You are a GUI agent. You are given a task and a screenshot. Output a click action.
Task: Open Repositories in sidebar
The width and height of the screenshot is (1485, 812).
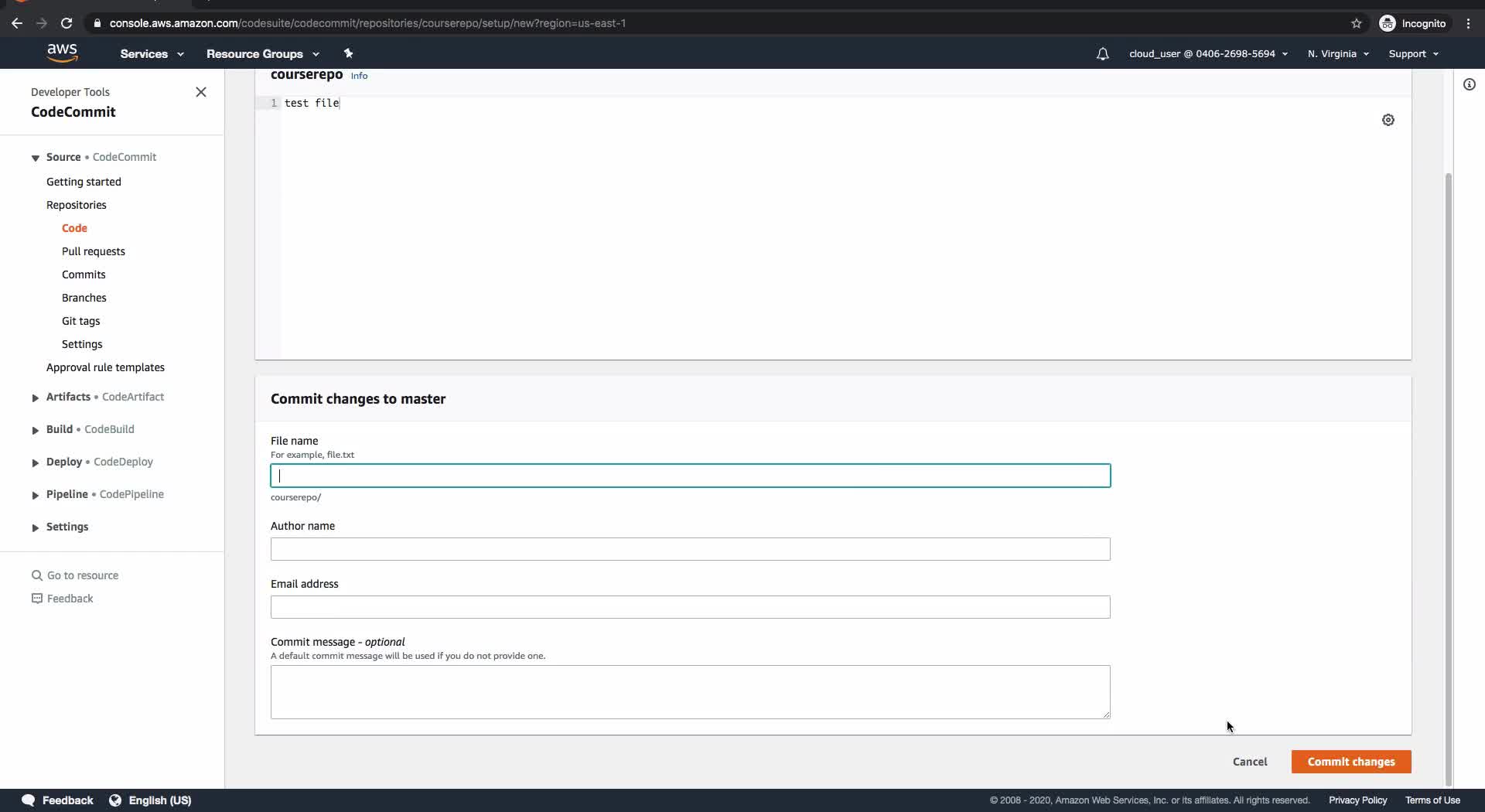tap(77, 205)
